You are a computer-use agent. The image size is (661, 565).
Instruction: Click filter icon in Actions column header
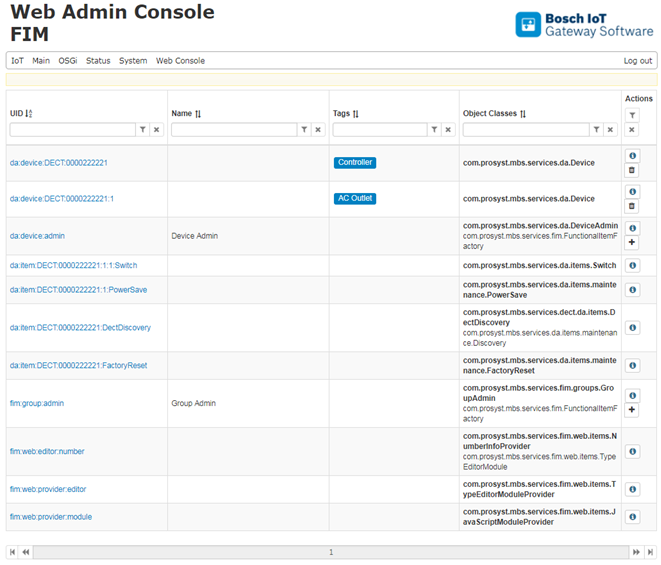[632, 116]
